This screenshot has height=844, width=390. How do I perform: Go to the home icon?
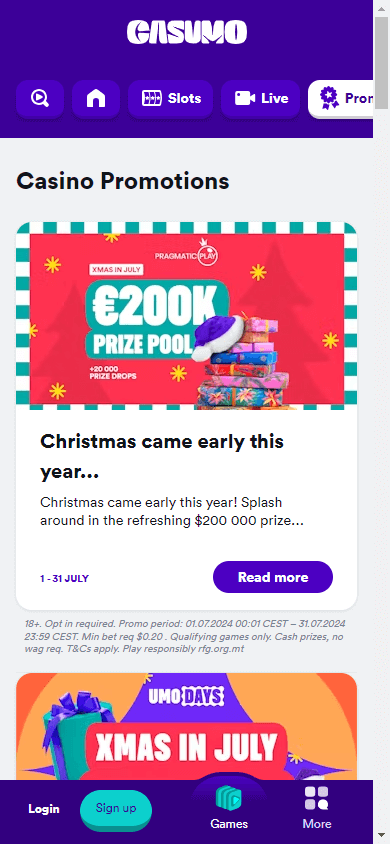[x=96, y=99]
